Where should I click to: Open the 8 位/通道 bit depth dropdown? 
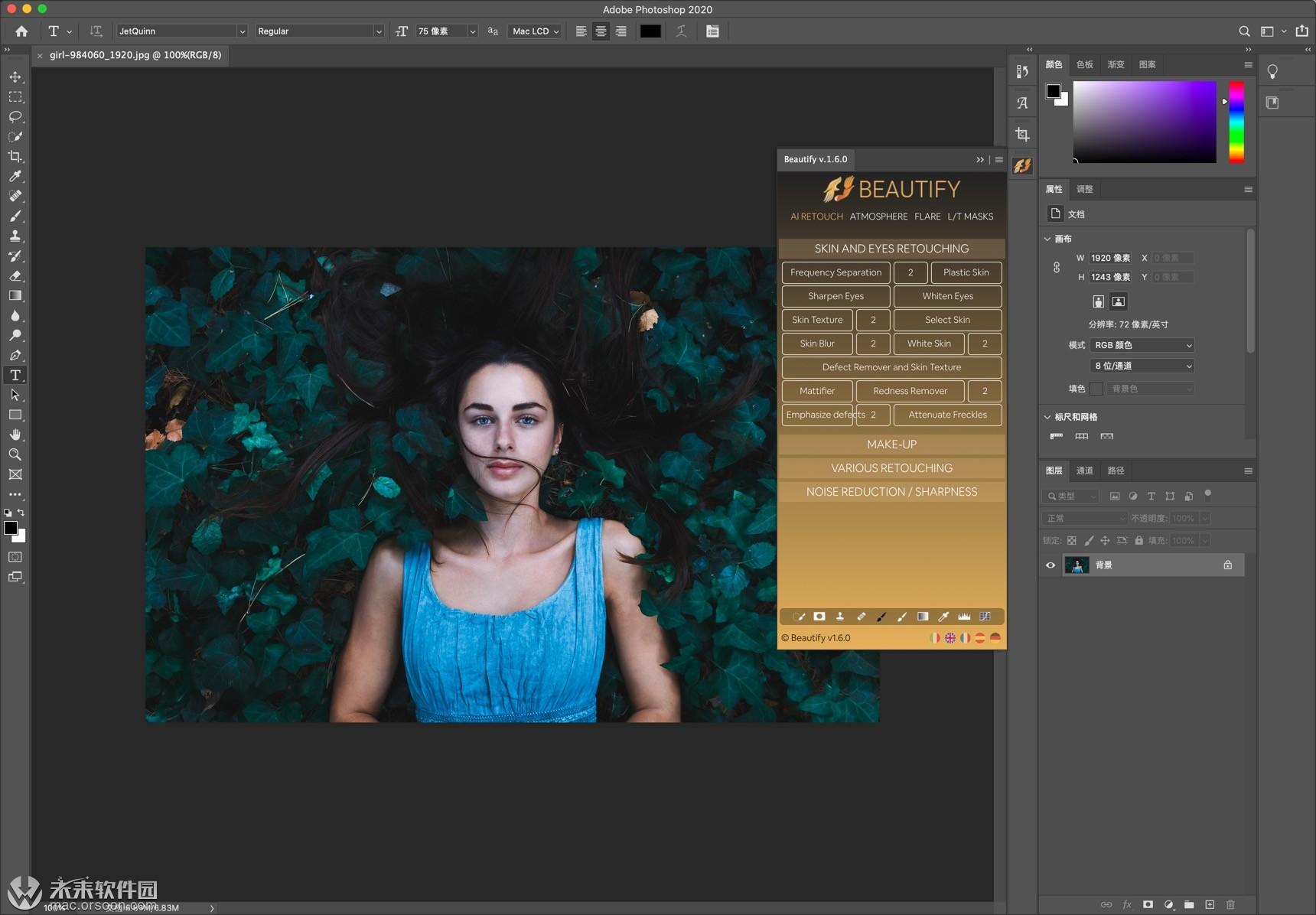(x=1142, y=366)
